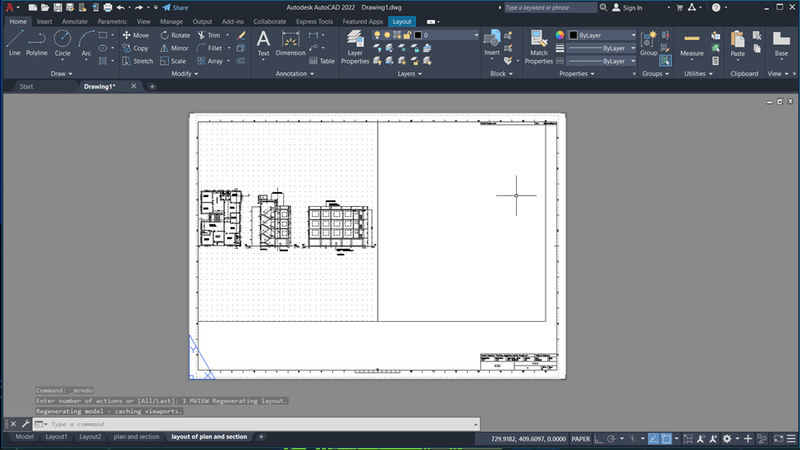Toggle clean screen in status bar
The height and width of the screenshot is (450, 800).
pos(779,439)
